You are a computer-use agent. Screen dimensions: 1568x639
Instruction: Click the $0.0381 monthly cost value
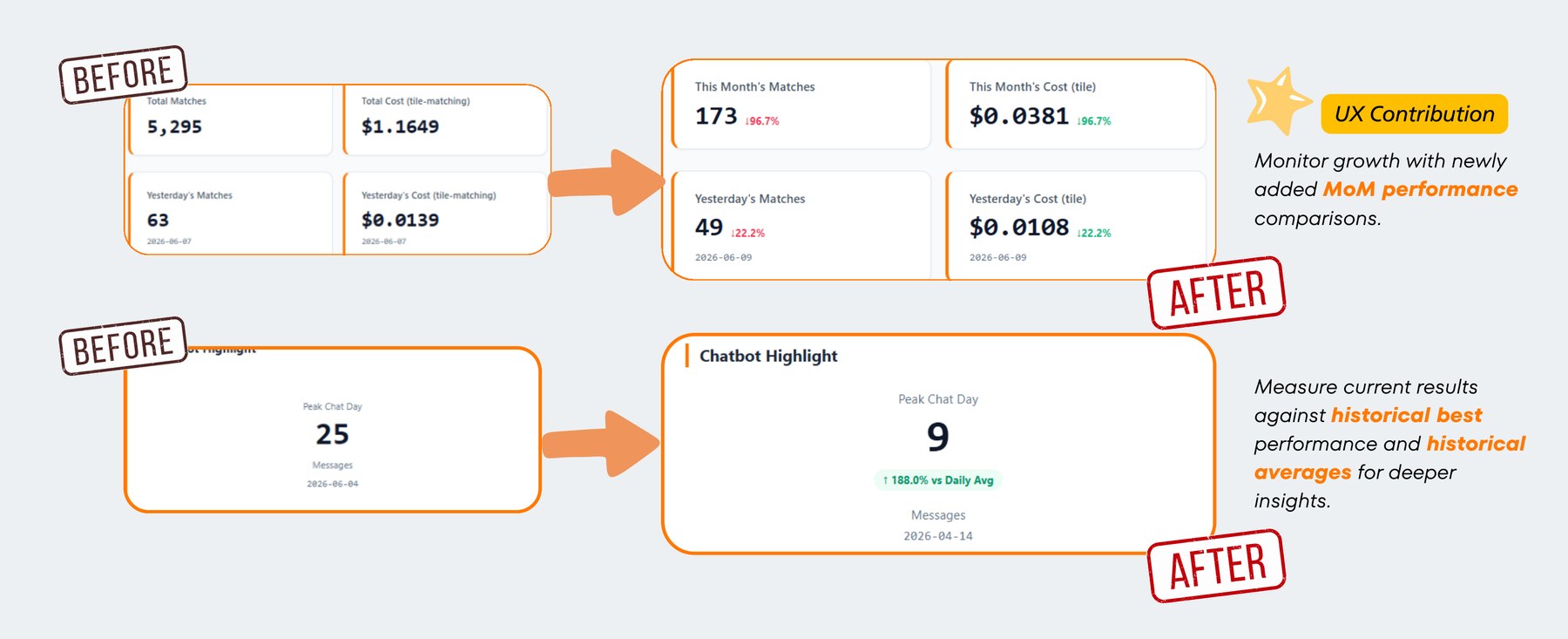coord(1019,116)
